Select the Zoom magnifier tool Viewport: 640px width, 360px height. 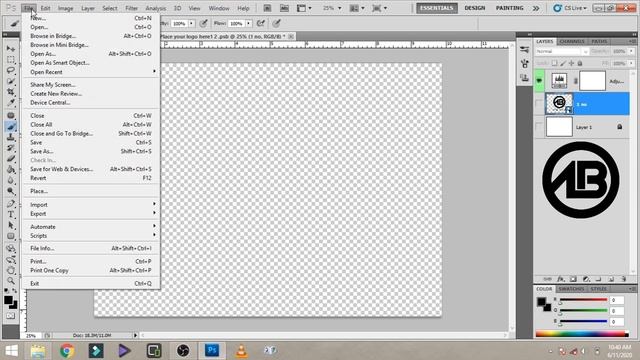11,281
